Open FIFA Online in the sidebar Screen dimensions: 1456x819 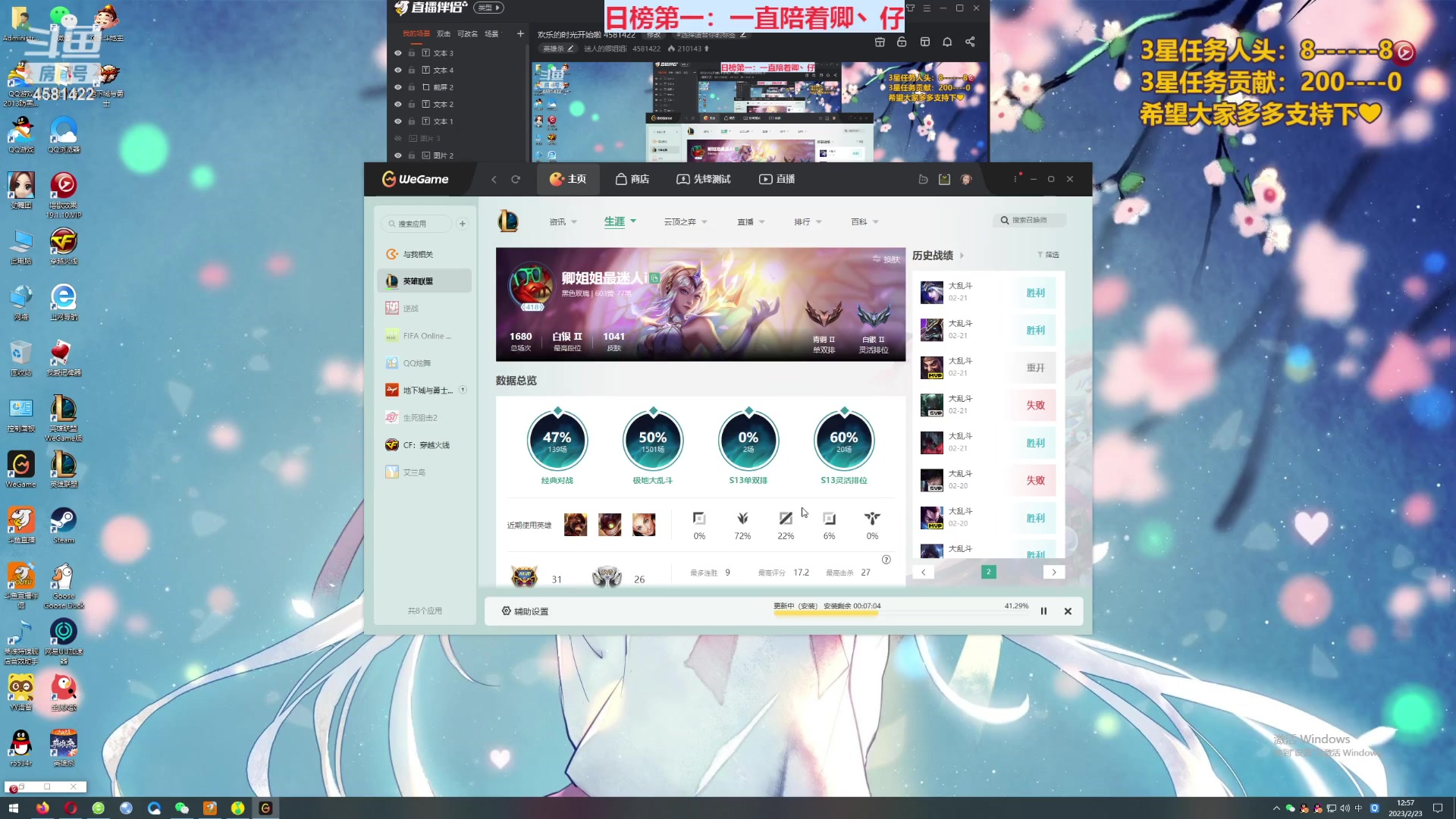tap(424, 336)
